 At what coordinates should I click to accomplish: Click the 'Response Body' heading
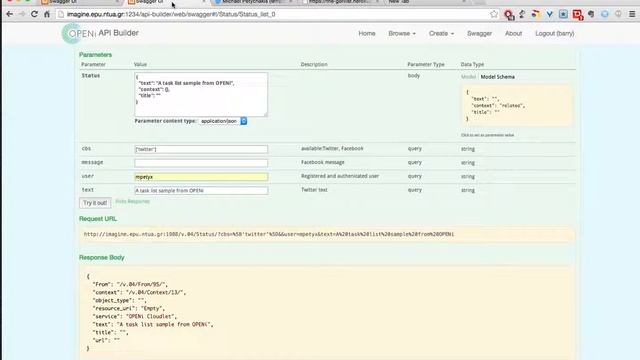pos(102,258)
